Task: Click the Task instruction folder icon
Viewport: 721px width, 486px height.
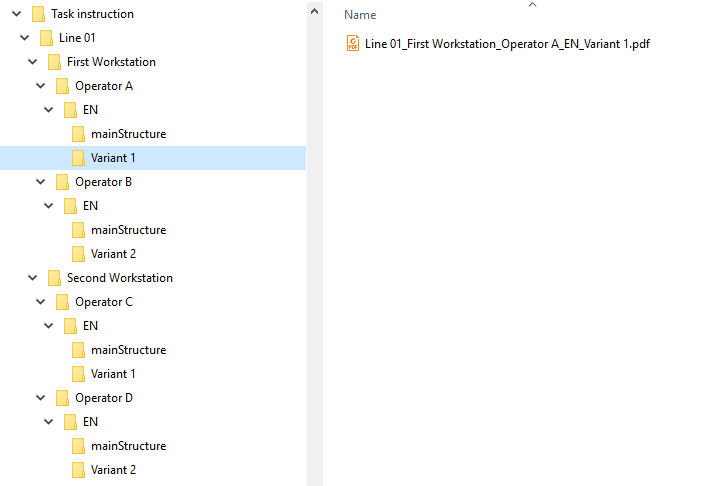Action: [x=38, y=14]
